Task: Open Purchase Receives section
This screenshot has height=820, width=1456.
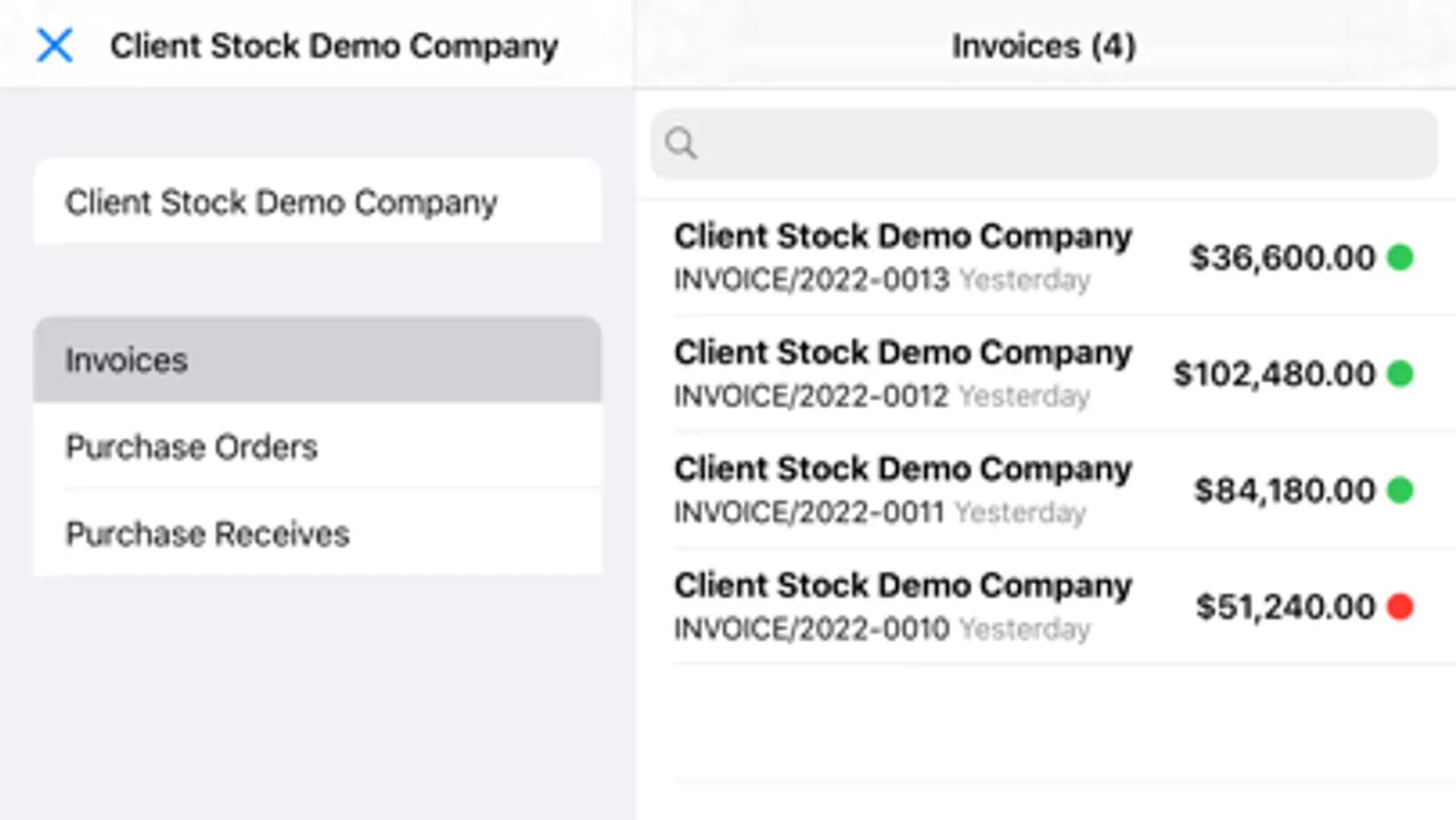Action: coord(317,533)
